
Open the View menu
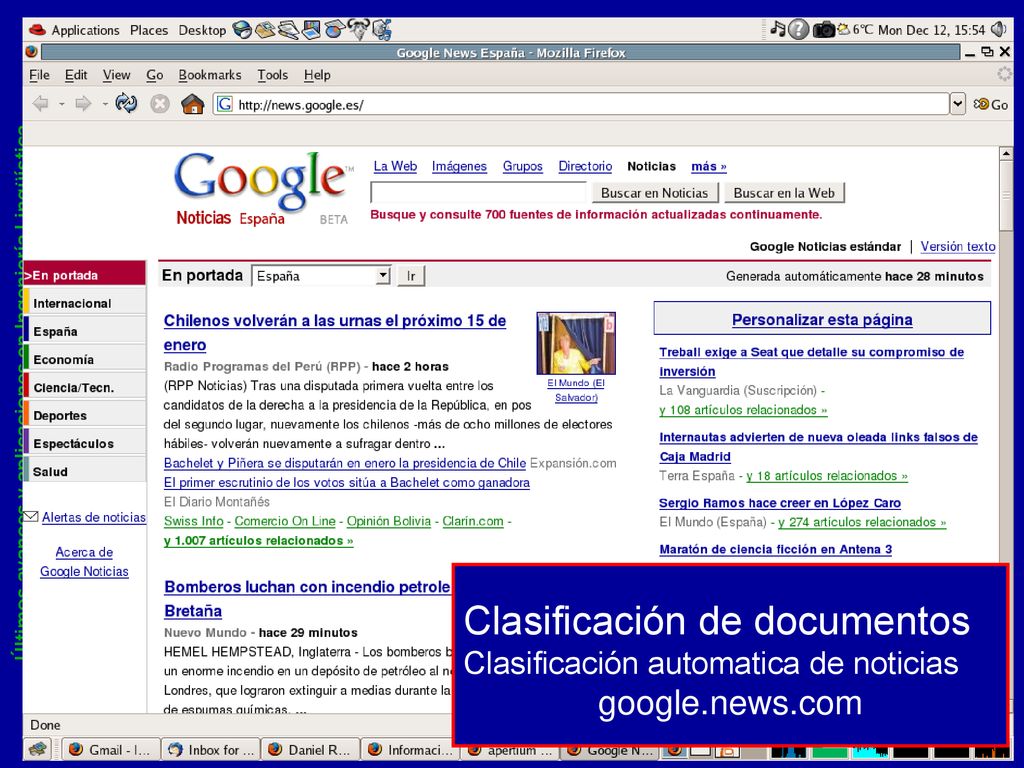coord(116,75)
